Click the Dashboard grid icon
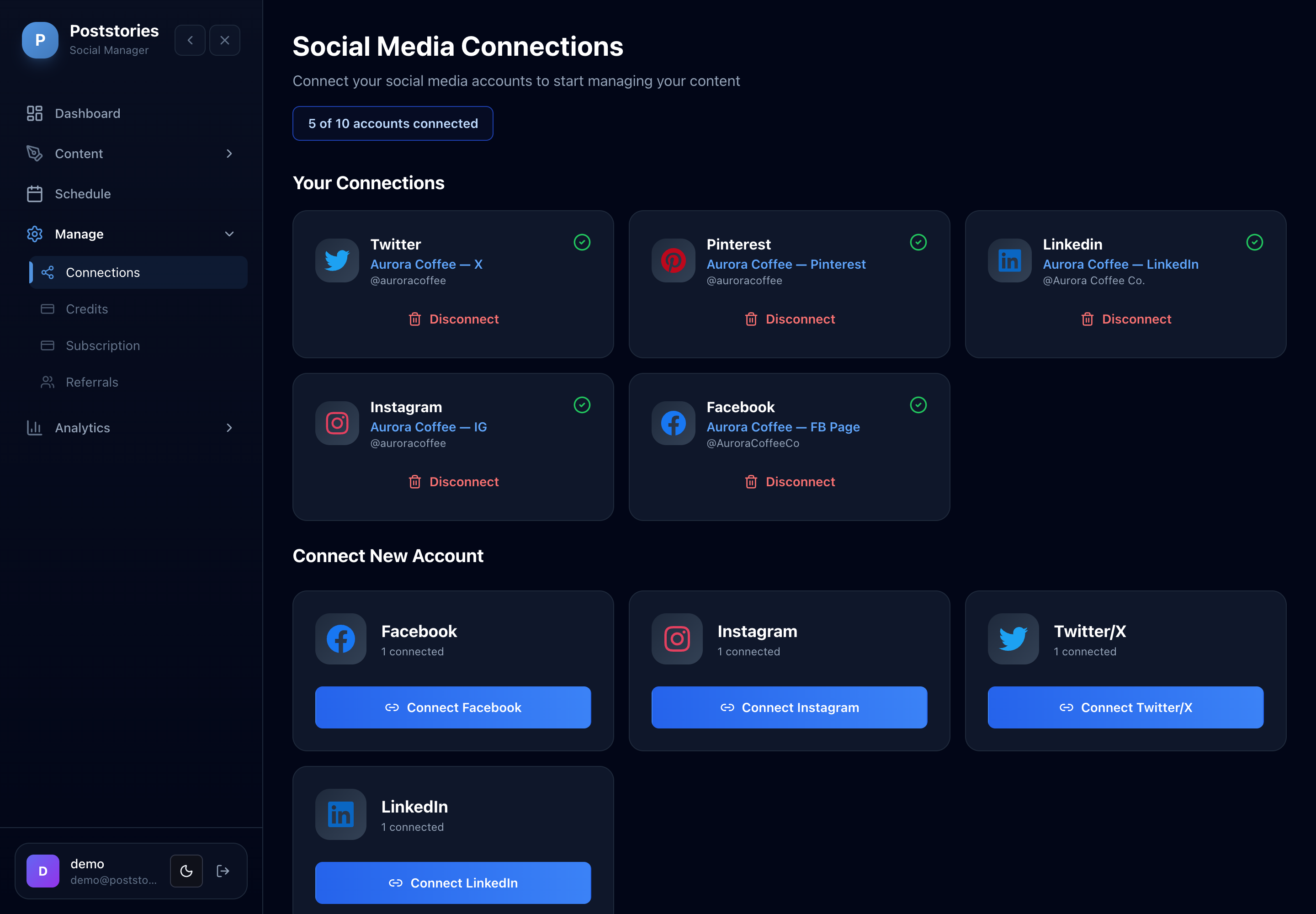Screen dimensions: 1316x914 coord(34,113)
